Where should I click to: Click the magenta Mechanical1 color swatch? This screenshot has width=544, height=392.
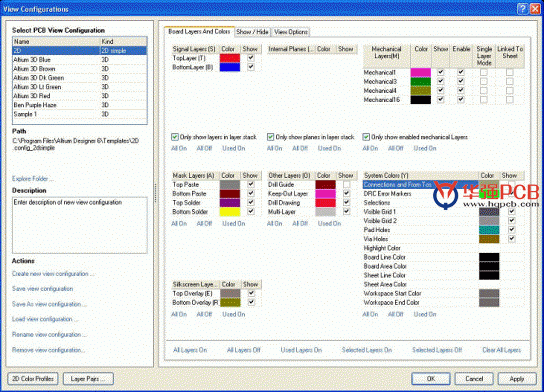420,73
